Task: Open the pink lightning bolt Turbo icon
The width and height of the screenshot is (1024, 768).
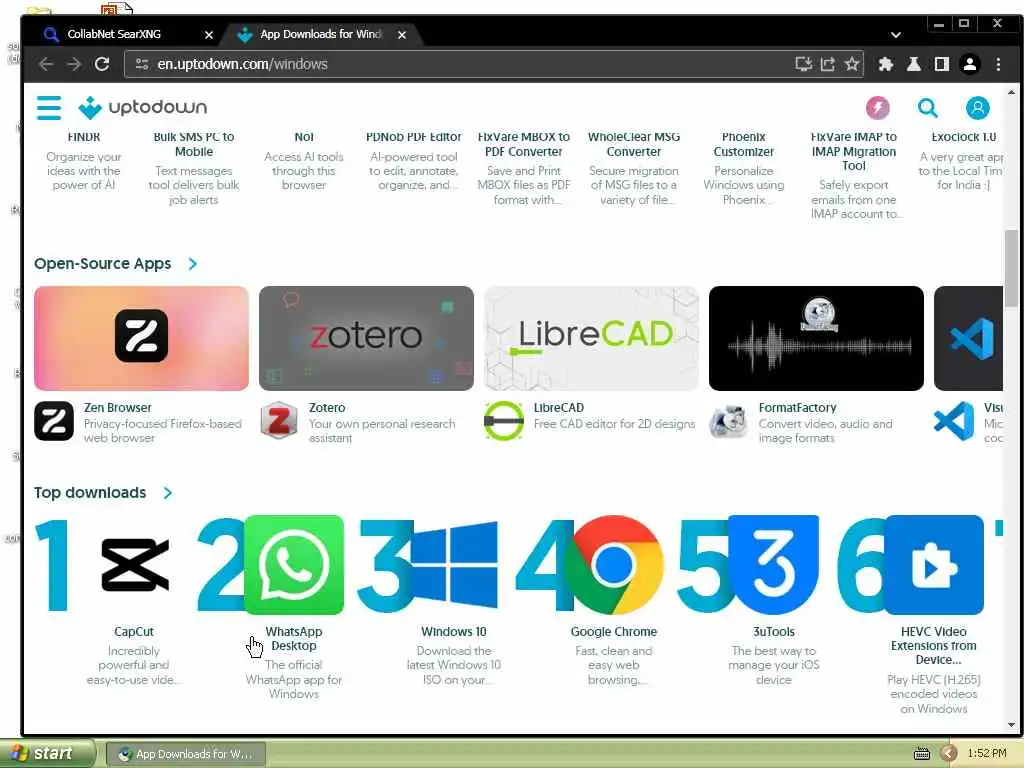Action: [x=877, y=108]
